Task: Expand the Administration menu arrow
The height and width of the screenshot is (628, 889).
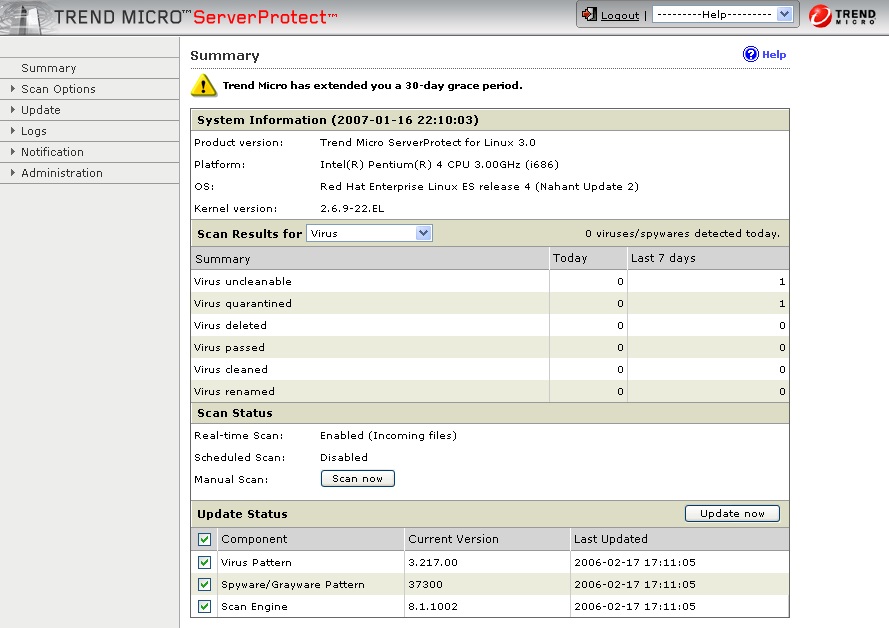Action: 13,173
